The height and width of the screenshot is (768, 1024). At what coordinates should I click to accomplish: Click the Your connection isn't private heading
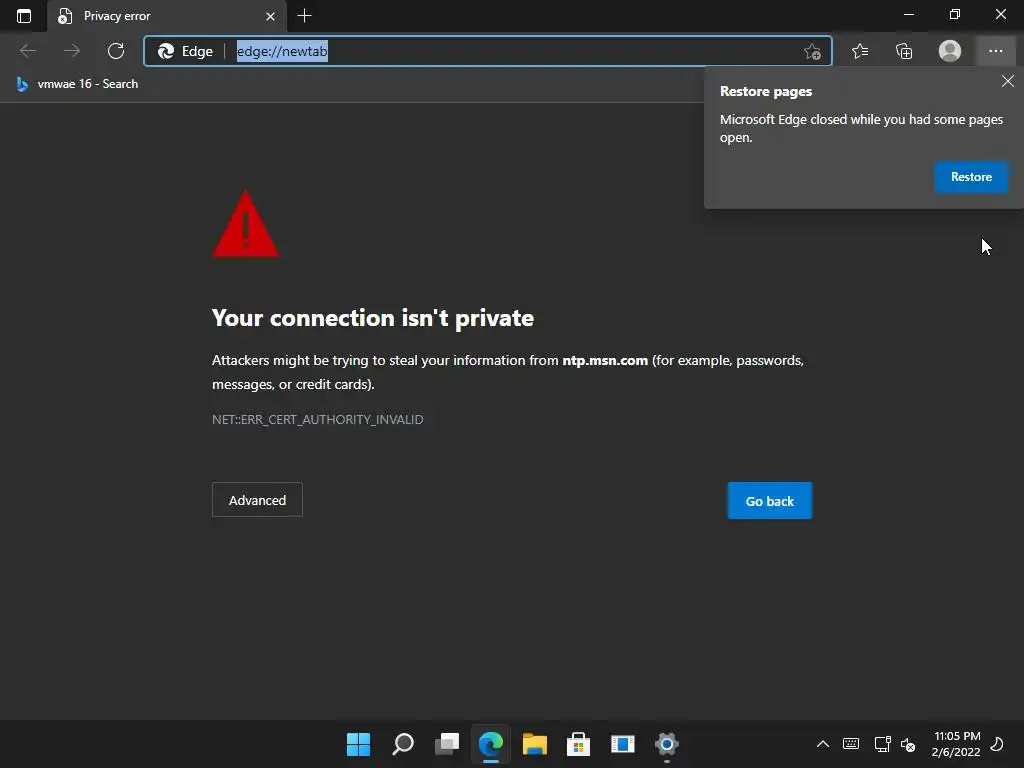coord(373,318)
